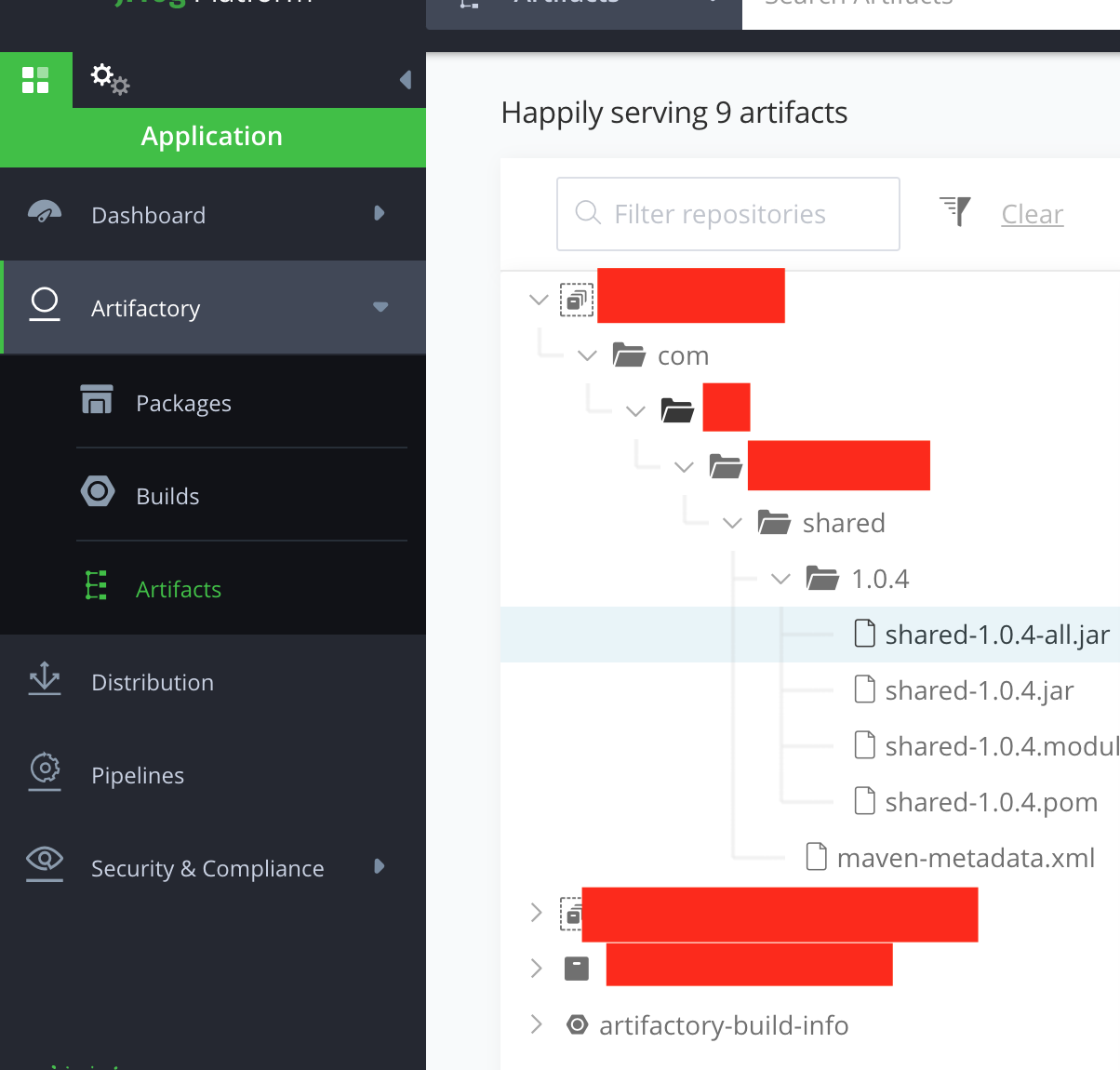This screenshot has width=1120, height=1070.
Task: Click the file icon beside shared-1.0.4-all.jar
Action: point(865,634)
